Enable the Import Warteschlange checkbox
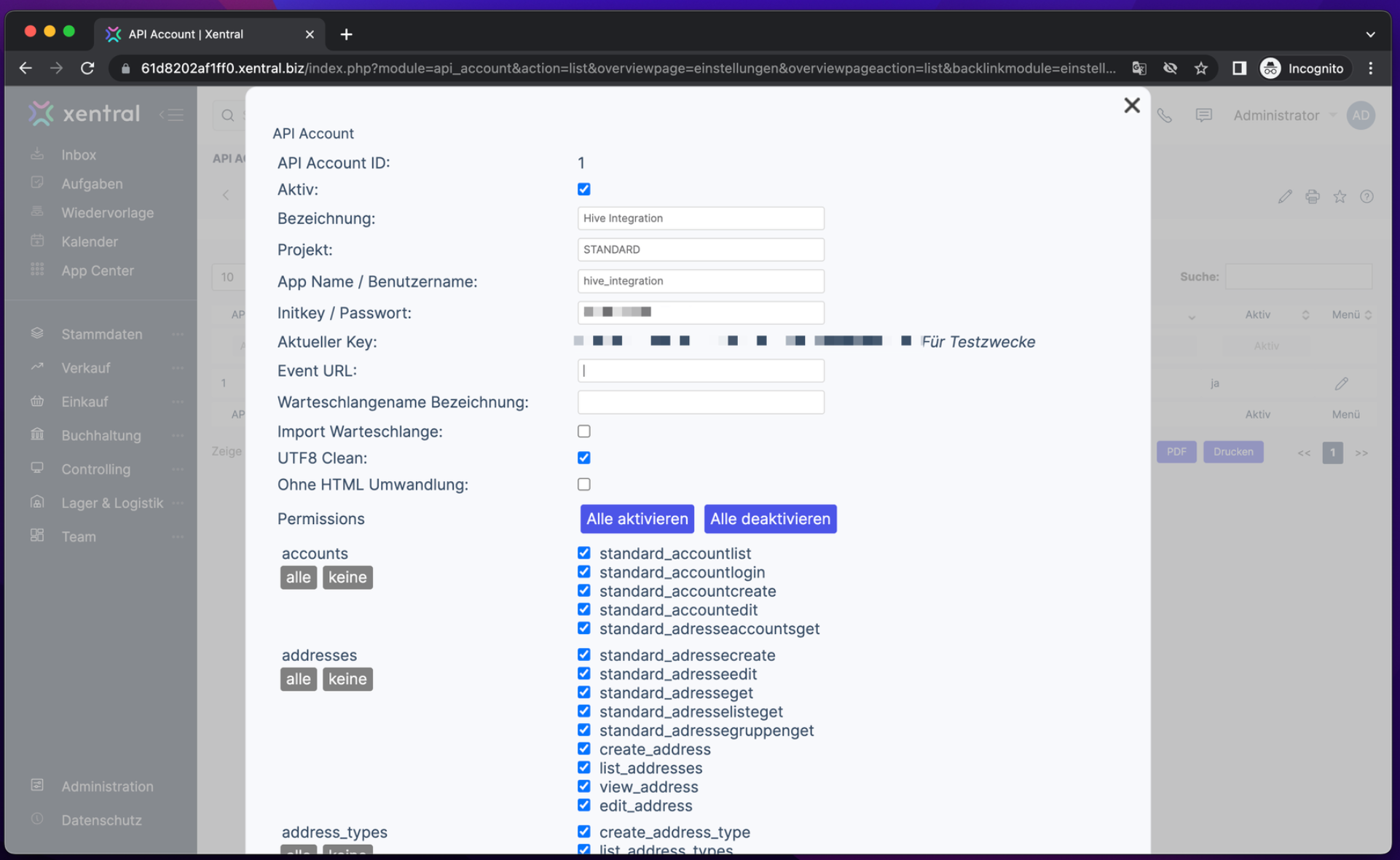Screen dimensions: 1400x860 pyautogui.click(x=583, y=431)
